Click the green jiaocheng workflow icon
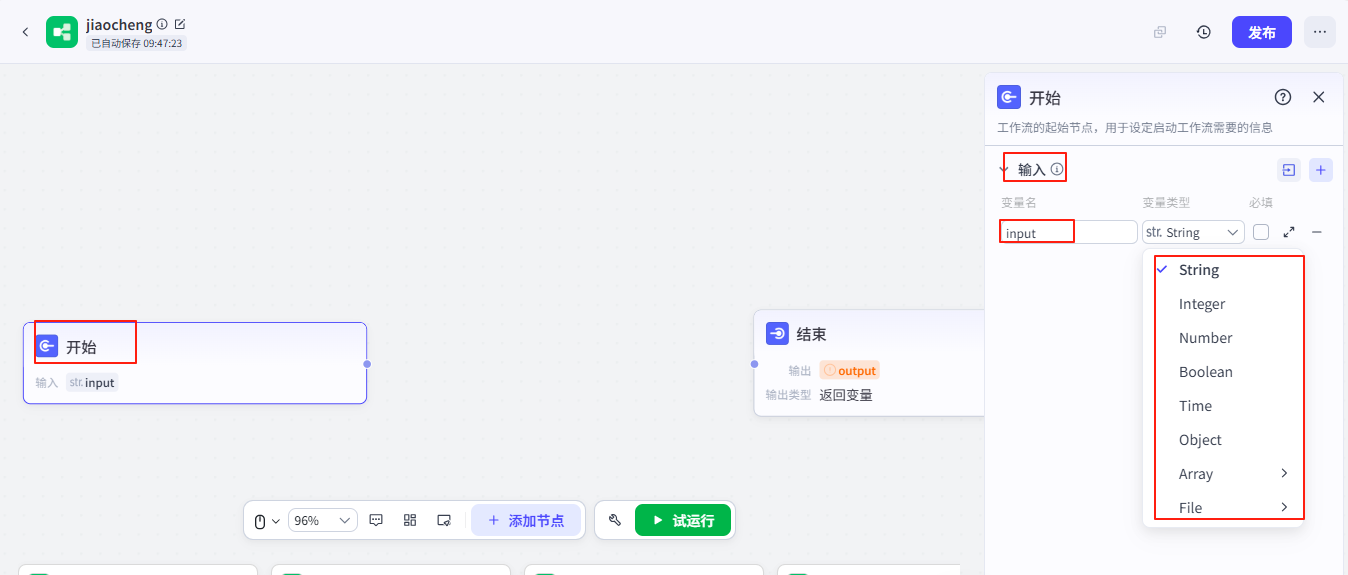Image resolution: width=1348 pixels, height=575 pixels. pyautogui.click(x=62, y=32)
